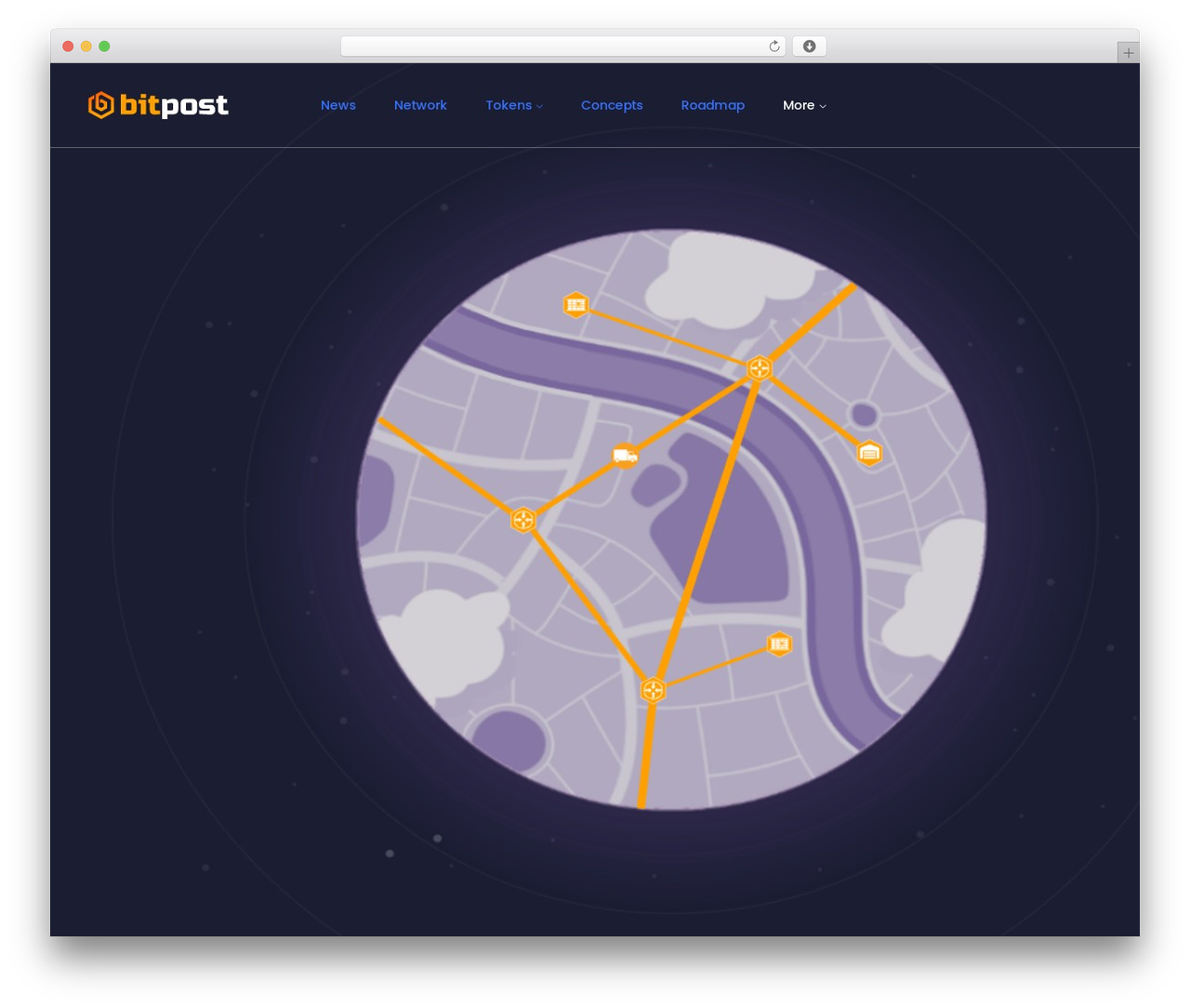Viewport: 1190px width, 1008px height.
Task: Minimize the window with the yellow button
Action: pos(86,46)
